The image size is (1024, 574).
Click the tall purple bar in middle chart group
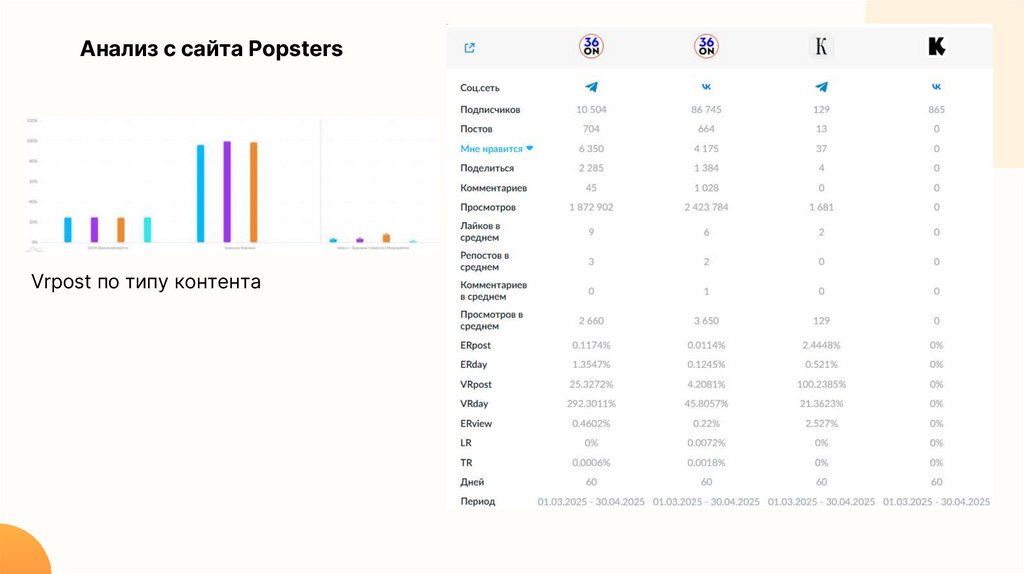point(227,191)
